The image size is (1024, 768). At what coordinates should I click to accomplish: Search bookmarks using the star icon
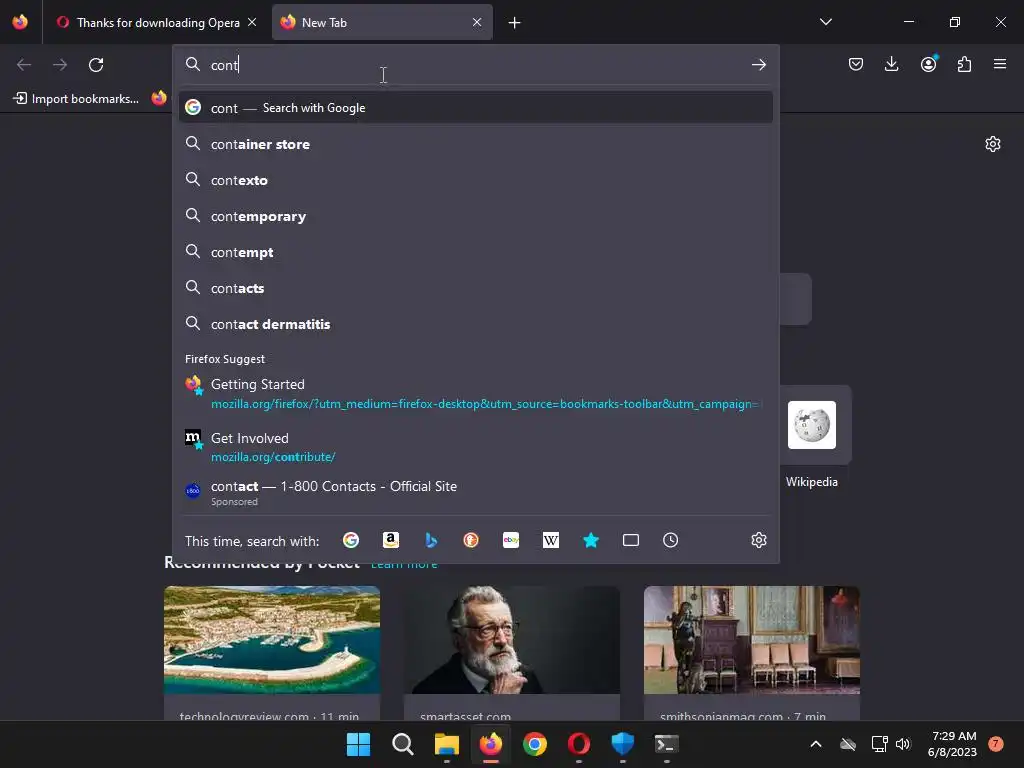(591, 540)
